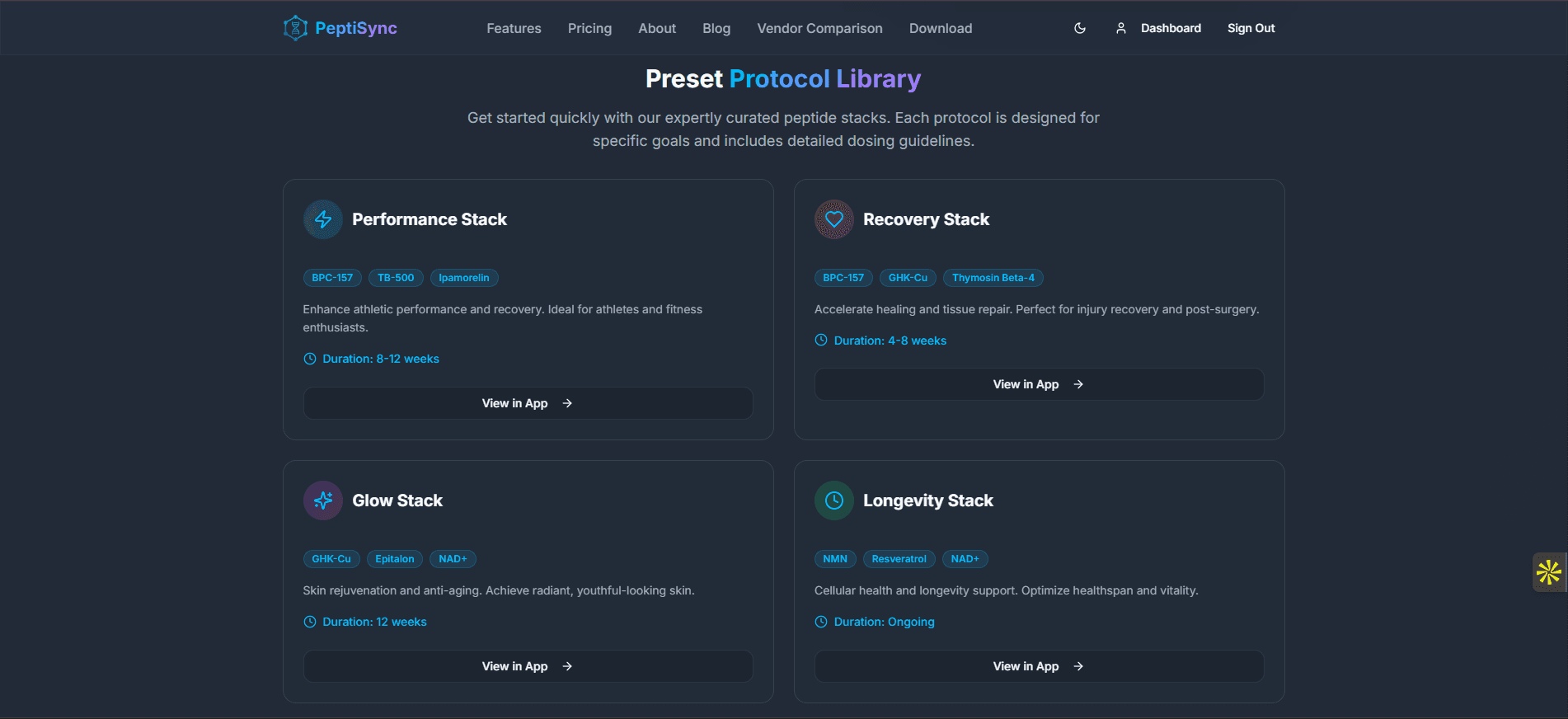Click the Longevity Stack clock icon
Image resolution: width=1568 pixels, height=719 pixels.
pos(834,500)
